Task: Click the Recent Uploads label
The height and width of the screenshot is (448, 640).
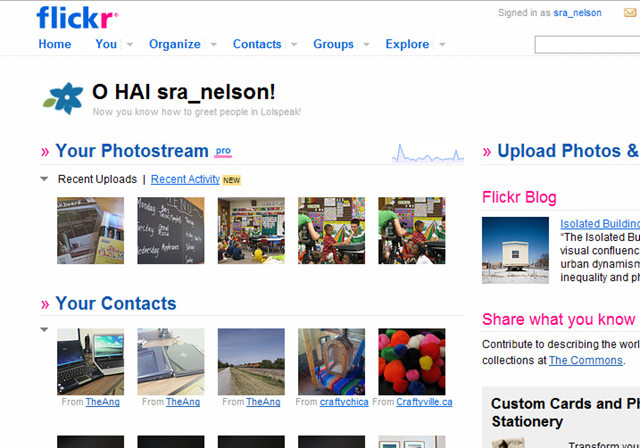Action: (97, 179)
